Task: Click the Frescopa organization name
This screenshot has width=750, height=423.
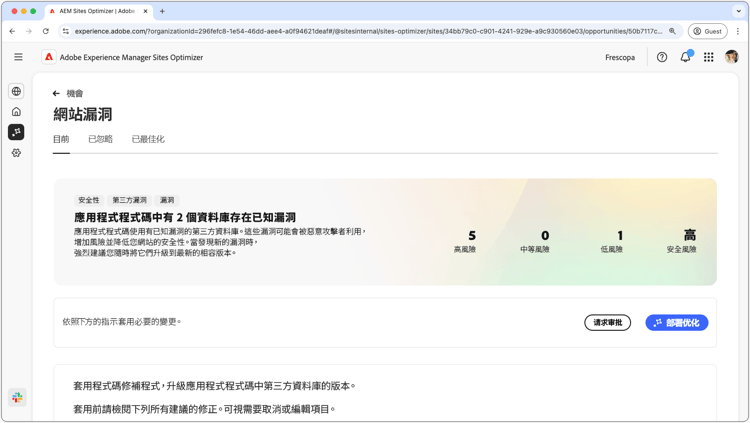Action: (x=620, y=57)
